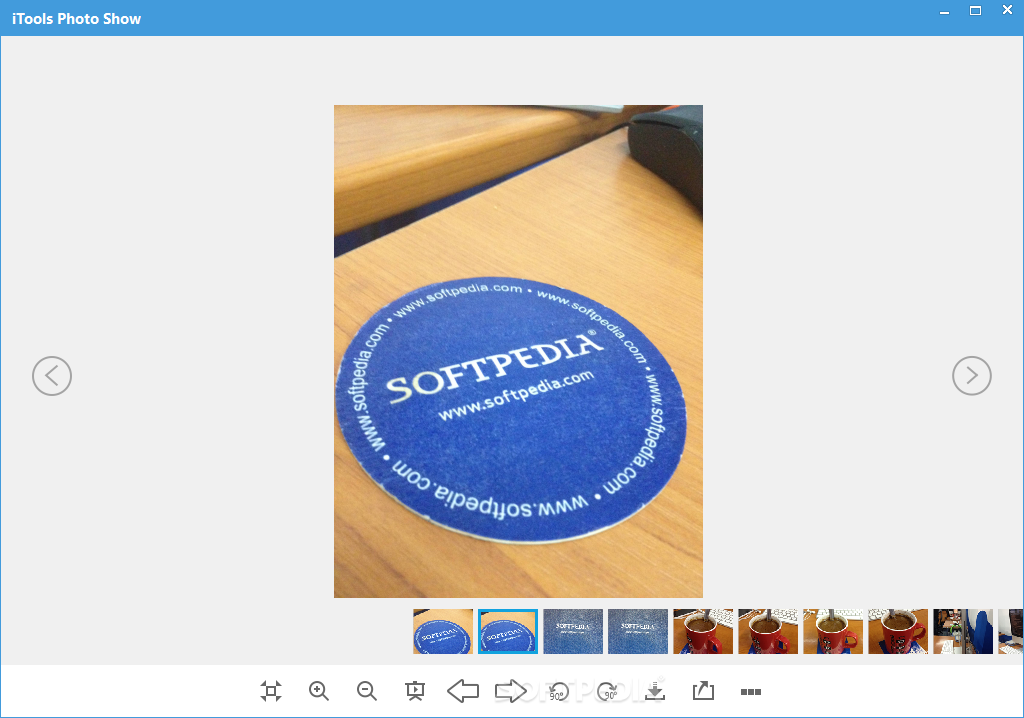
Task: Rotate photo 90° counterclockwise
Action: point(558,691)
